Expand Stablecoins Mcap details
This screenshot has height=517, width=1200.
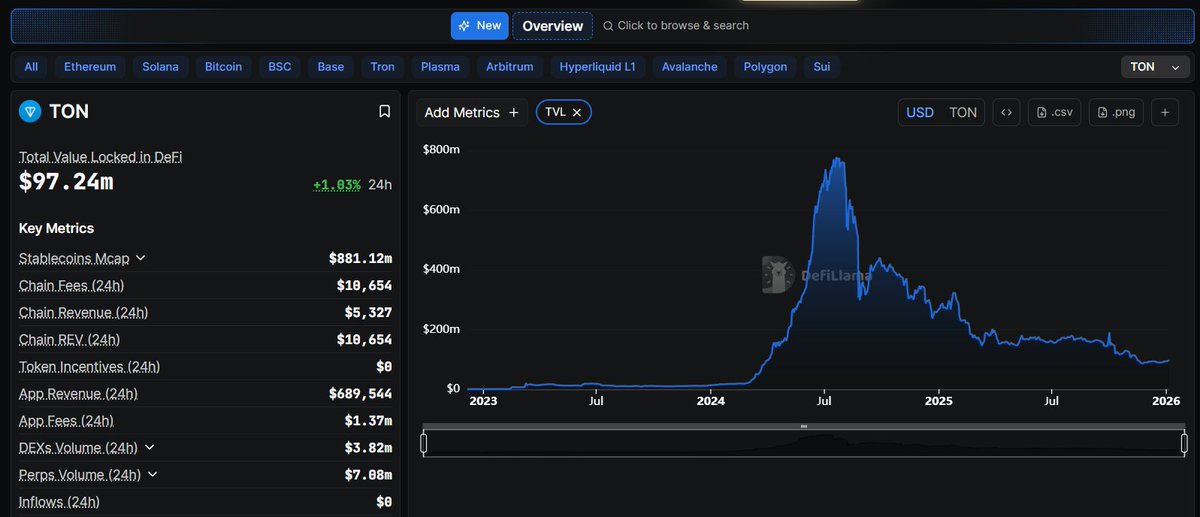point(140,258)
